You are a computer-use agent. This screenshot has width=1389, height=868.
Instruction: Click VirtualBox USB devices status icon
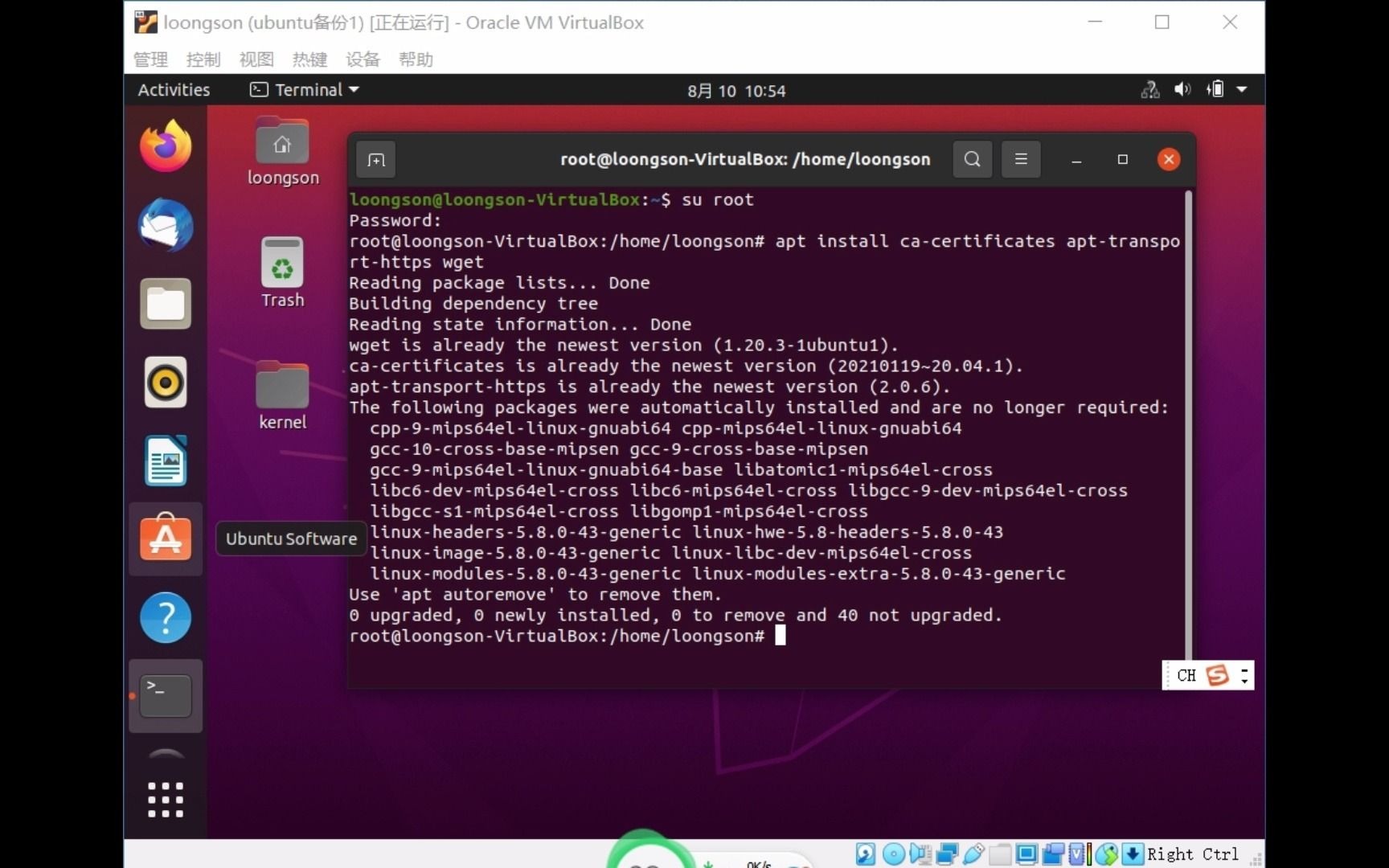[x=973, y=854]
